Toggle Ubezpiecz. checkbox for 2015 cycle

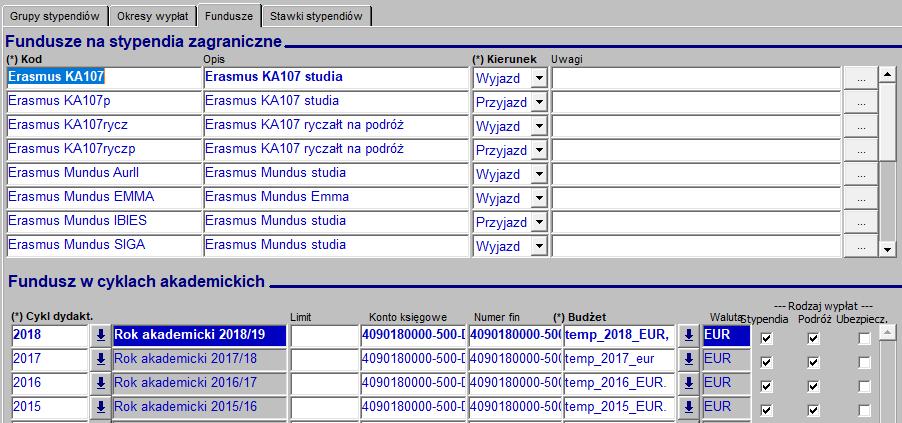[864, 410]
